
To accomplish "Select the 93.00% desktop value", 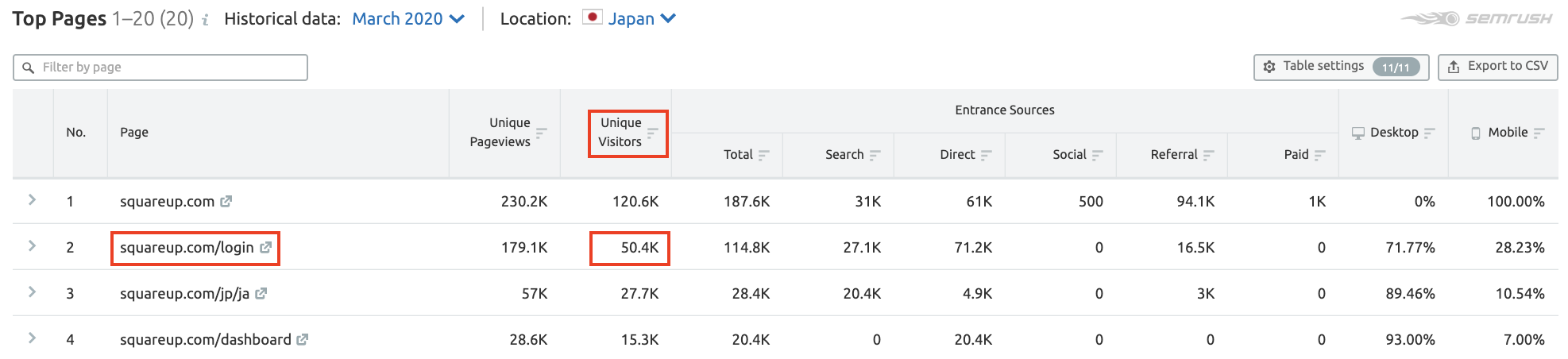I will (1410, 340).
